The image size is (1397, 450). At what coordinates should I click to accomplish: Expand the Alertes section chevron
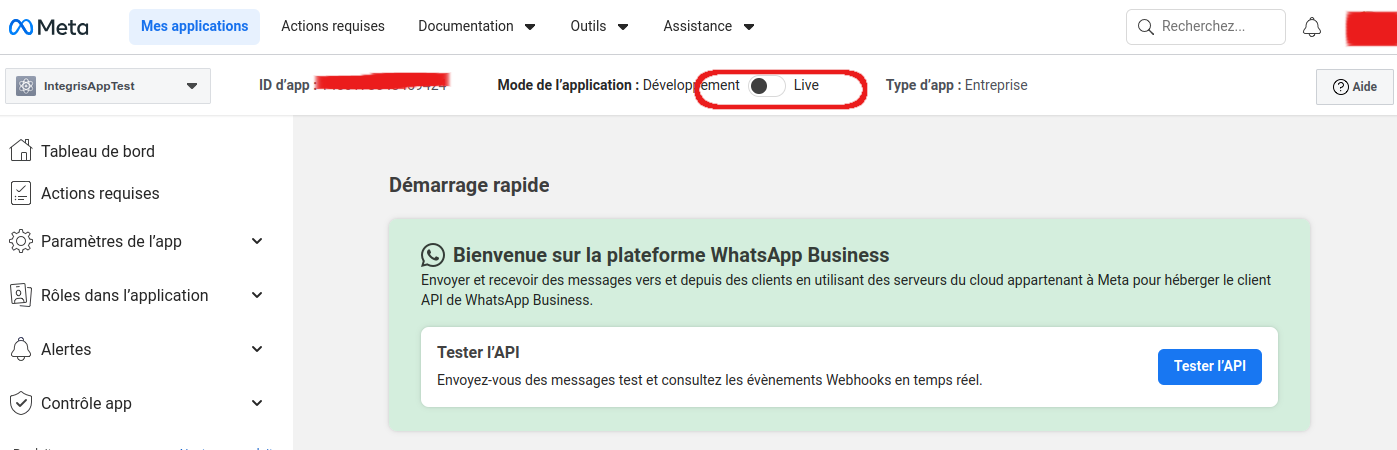[257, 349]
